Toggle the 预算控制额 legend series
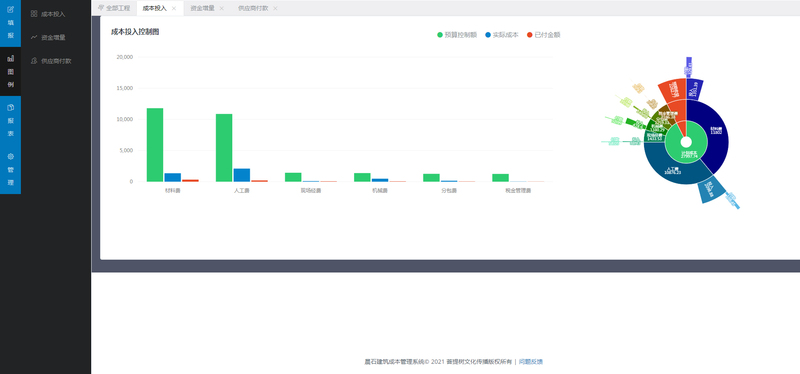800x374 pixels. point(457,35)
